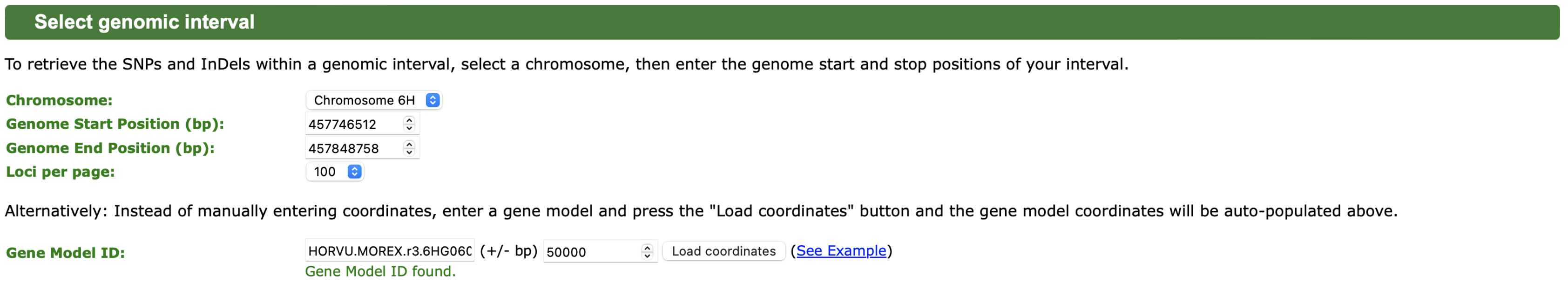The image size is (1568, 291).
Task: Click the Genome Start Position input field
Action: 353,125
